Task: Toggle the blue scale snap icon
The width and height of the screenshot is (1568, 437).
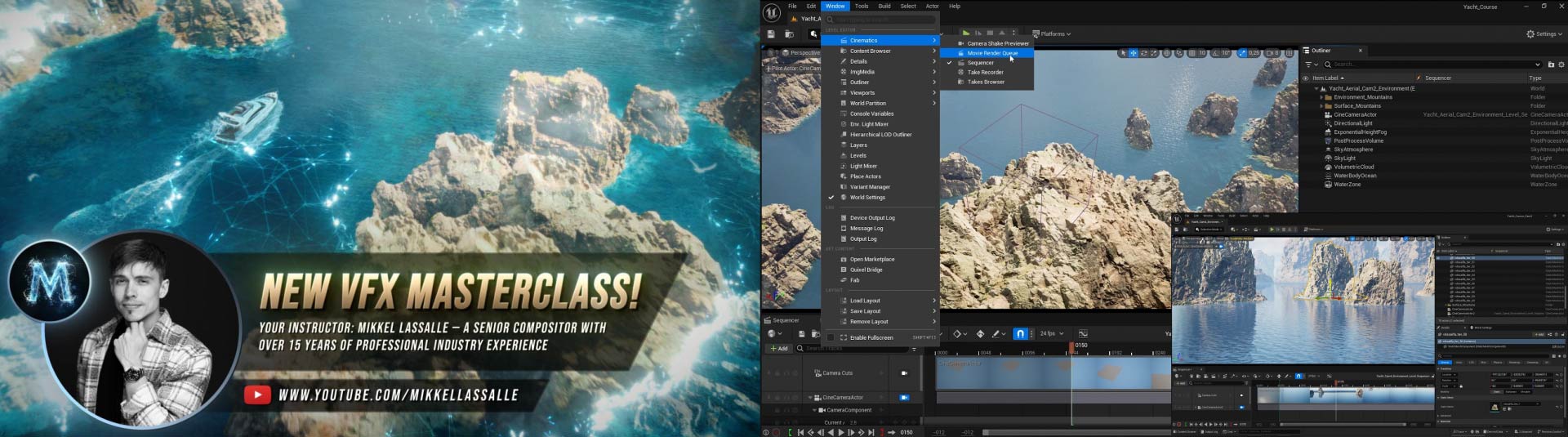Action: [1242, 53]
